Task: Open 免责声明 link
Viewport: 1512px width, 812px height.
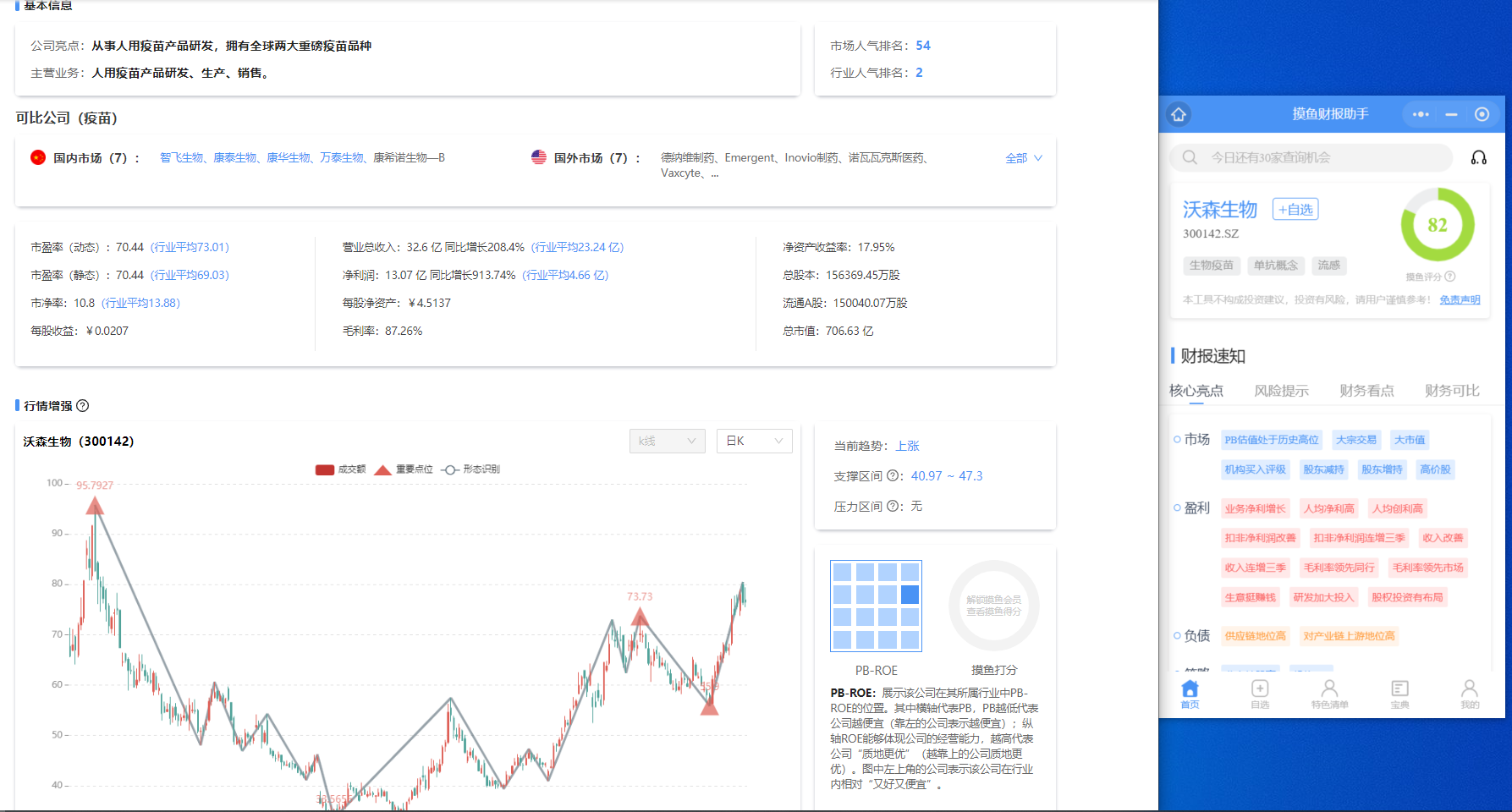Action: [x=1460, y=299]
